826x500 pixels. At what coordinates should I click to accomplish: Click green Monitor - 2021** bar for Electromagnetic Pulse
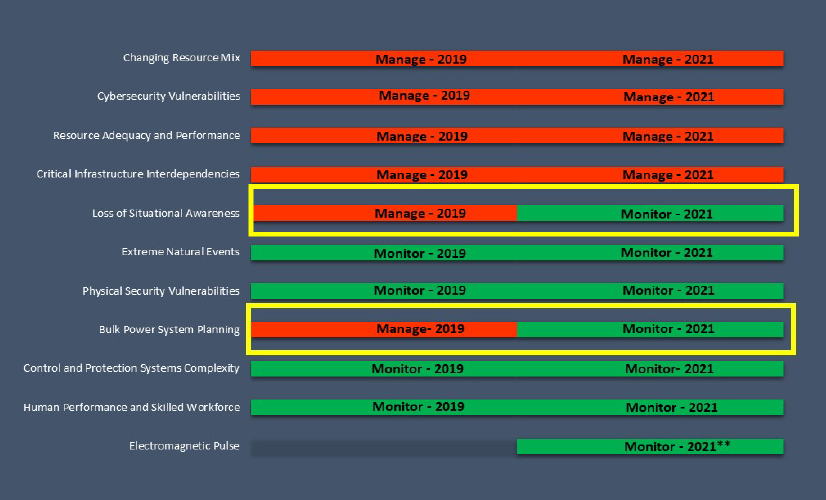coord(650,446)
